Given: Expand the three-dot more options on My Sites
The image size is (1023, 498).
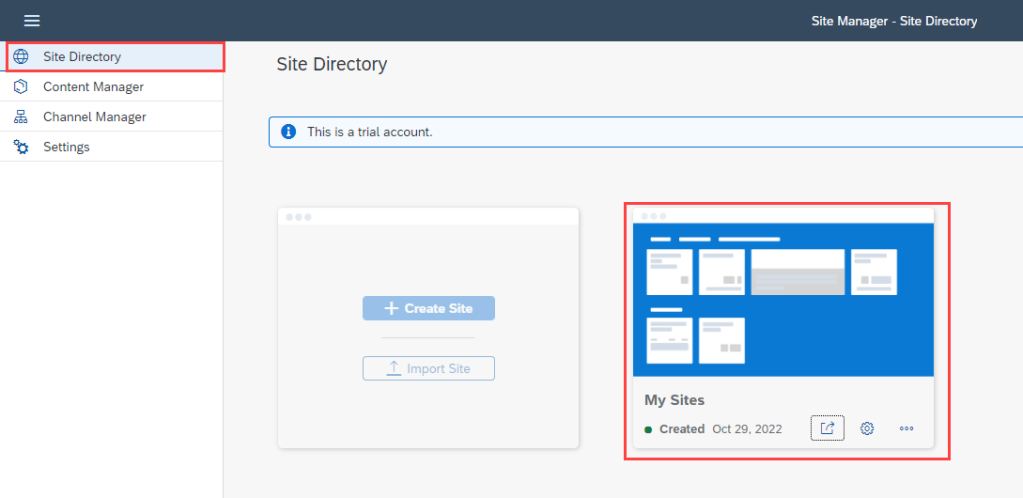Looking at the screenshot, I should click(x=906, y=428).
